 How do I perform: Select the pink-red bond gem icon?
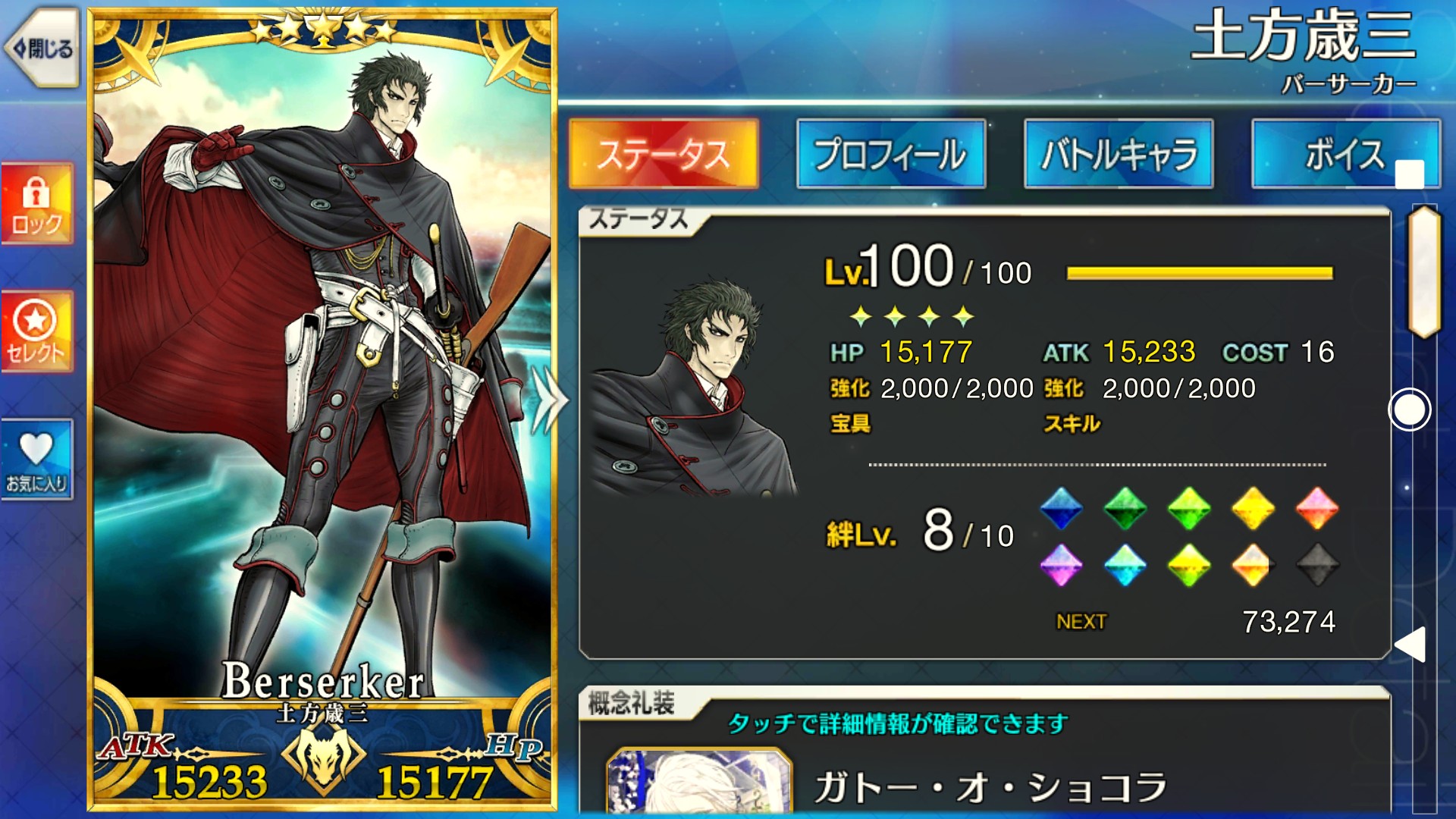coord(1317,508)
